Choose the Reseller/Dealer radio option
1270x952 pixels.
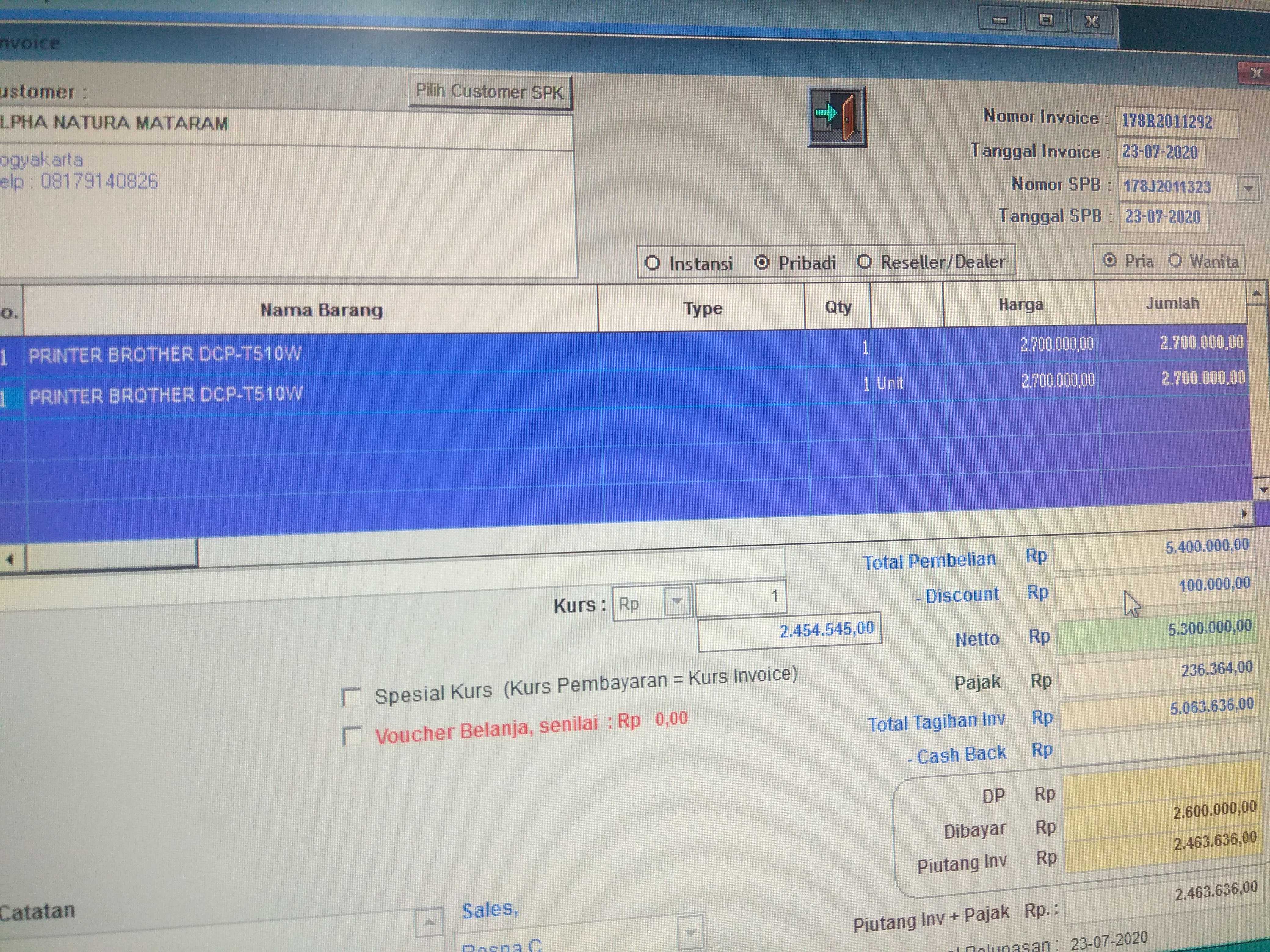pyautogui.click(x=864, y=262)
